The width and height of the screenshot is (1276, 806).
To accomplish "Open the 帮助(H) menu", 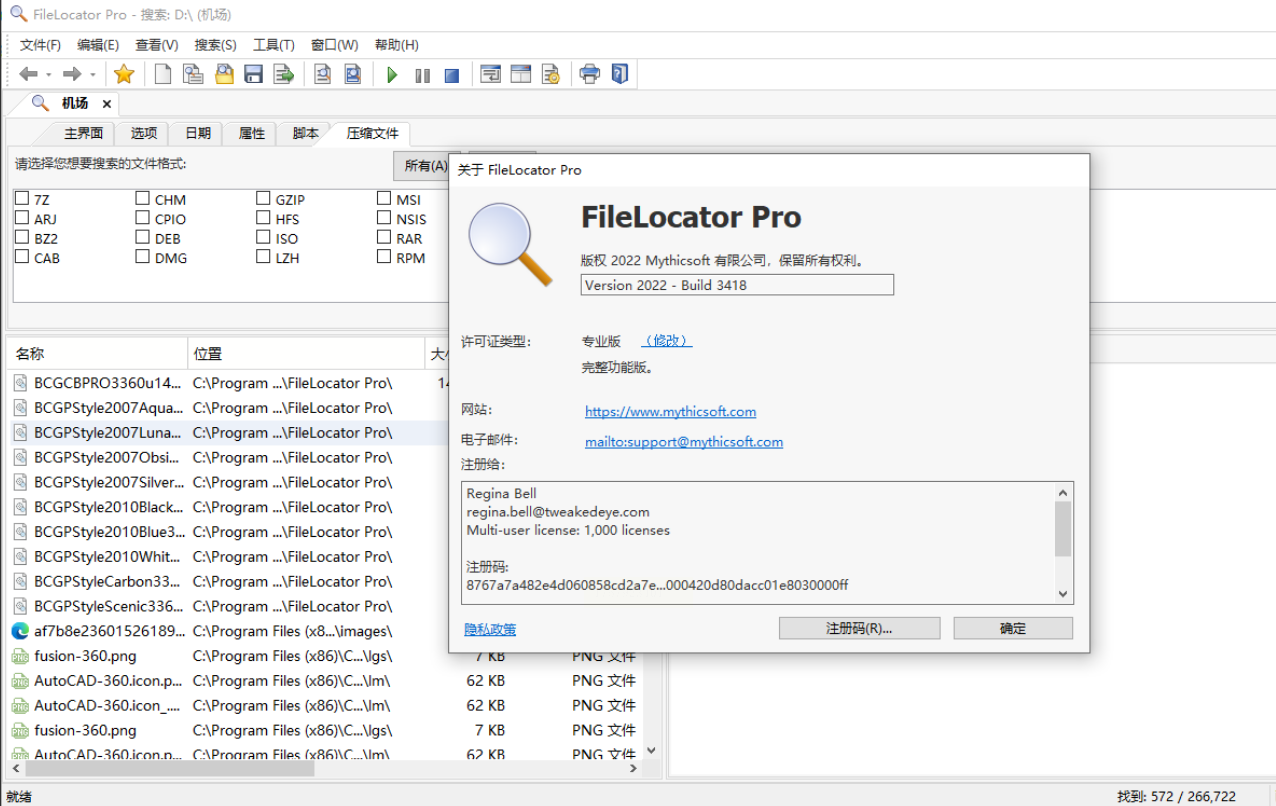I will pos(396,45).
